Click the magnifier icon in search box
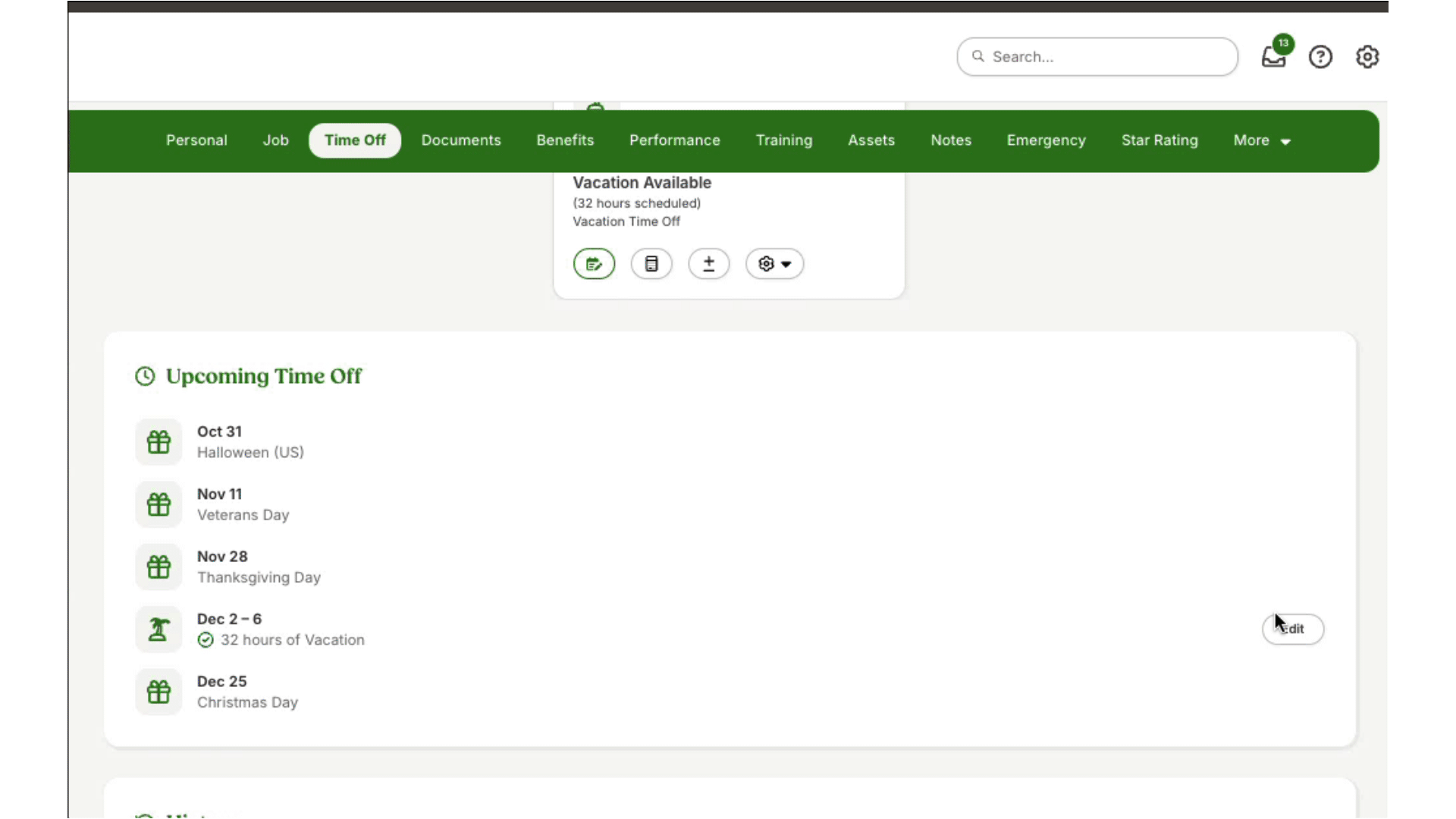The width and height of the screenshot is (1456, 819). pyautogui.click(x=978, y=56)
